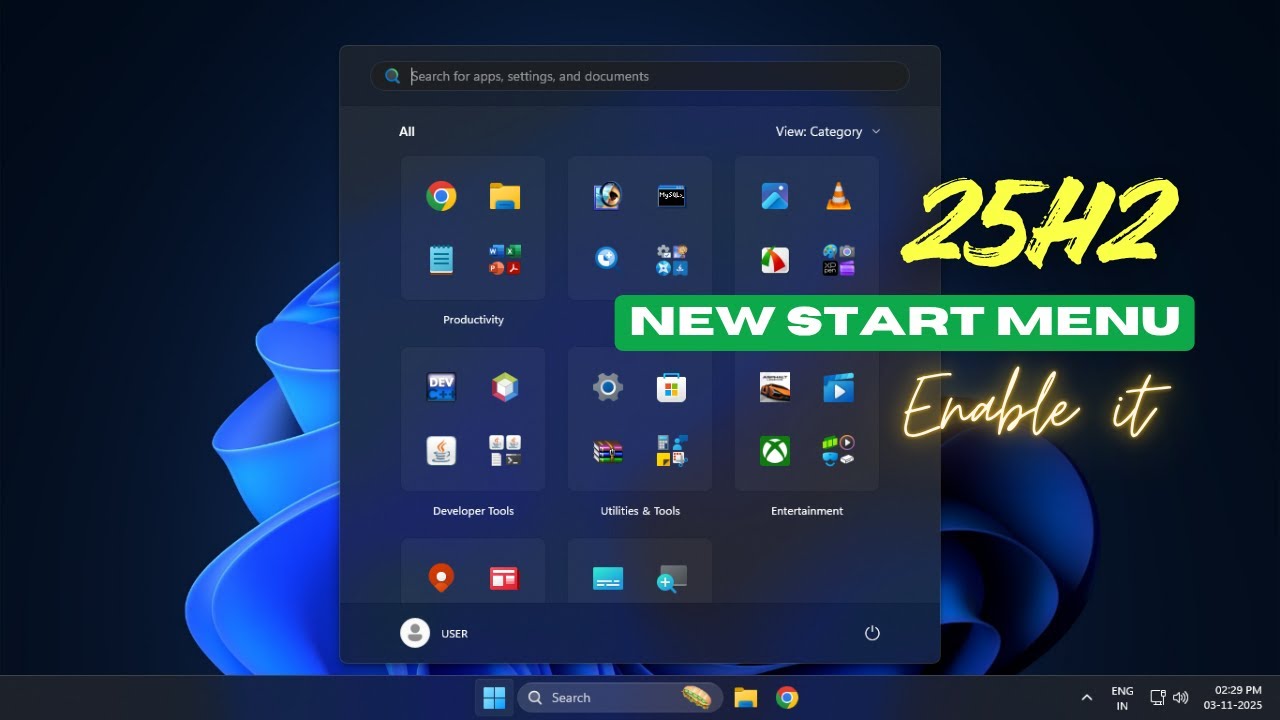Open the red-green FastStone capture app

tap(774, 260)
